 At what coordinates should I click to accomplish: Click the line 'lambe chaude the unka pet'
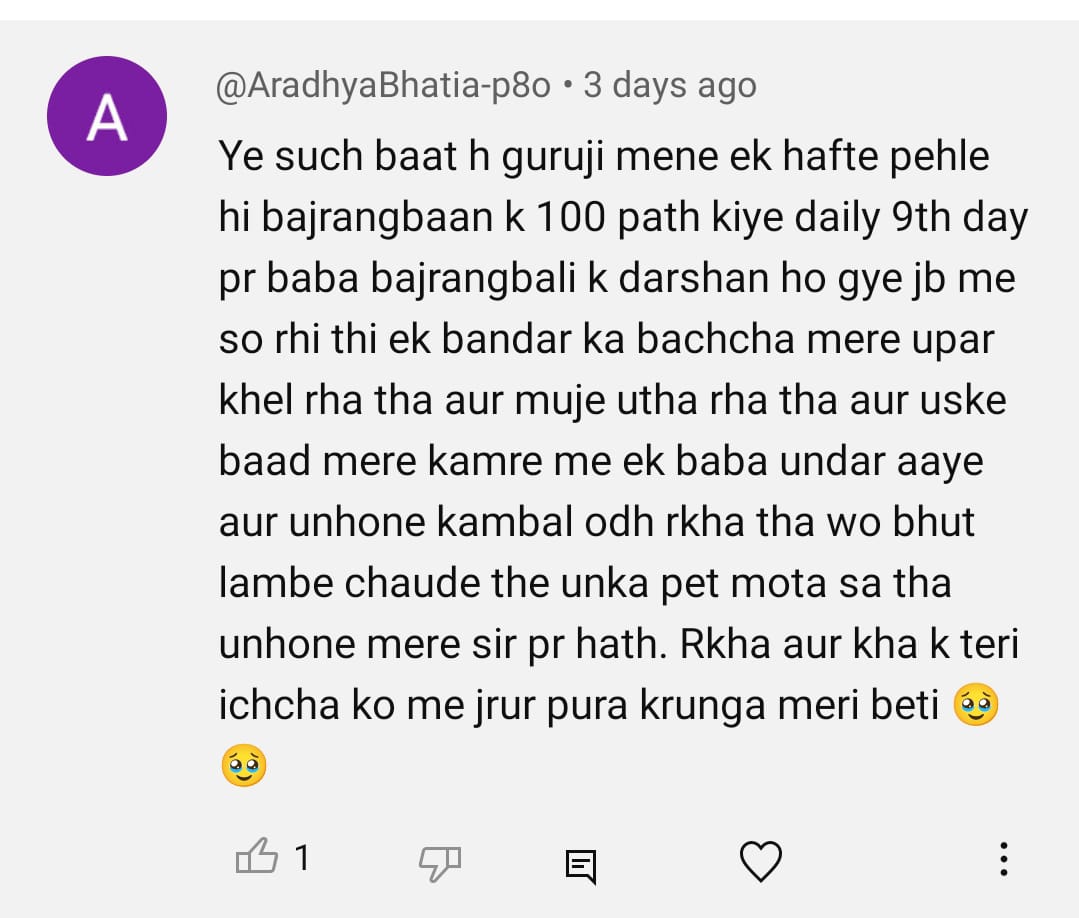[585, 584]
